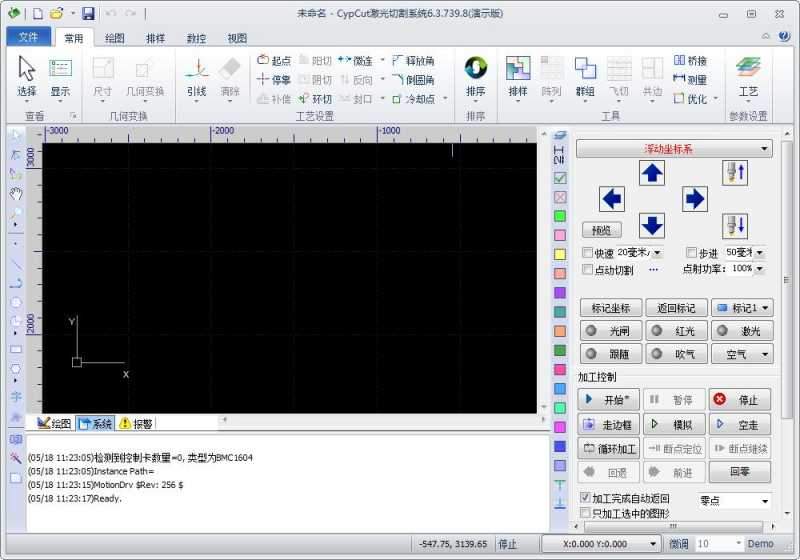This screenshot has height=560, width=800.
Task: Click the new file icon in title bar
Action: click(x=38, y=14)
